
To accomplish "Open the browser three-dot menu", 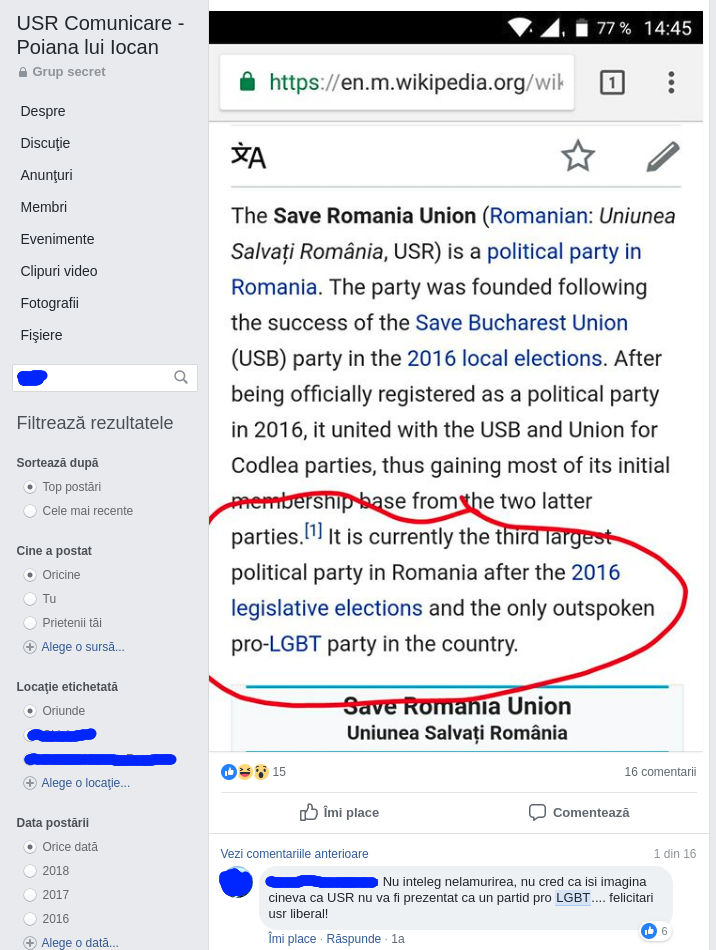I will (x=671, y=82).
